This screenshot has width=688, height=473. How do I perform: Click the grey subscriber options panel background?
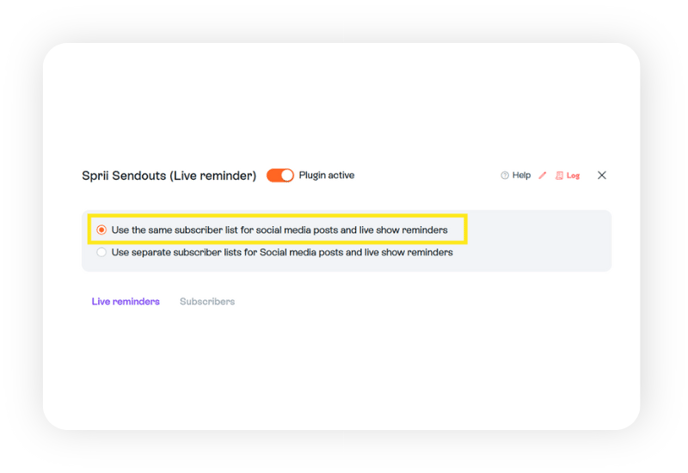tap(535, 240)
